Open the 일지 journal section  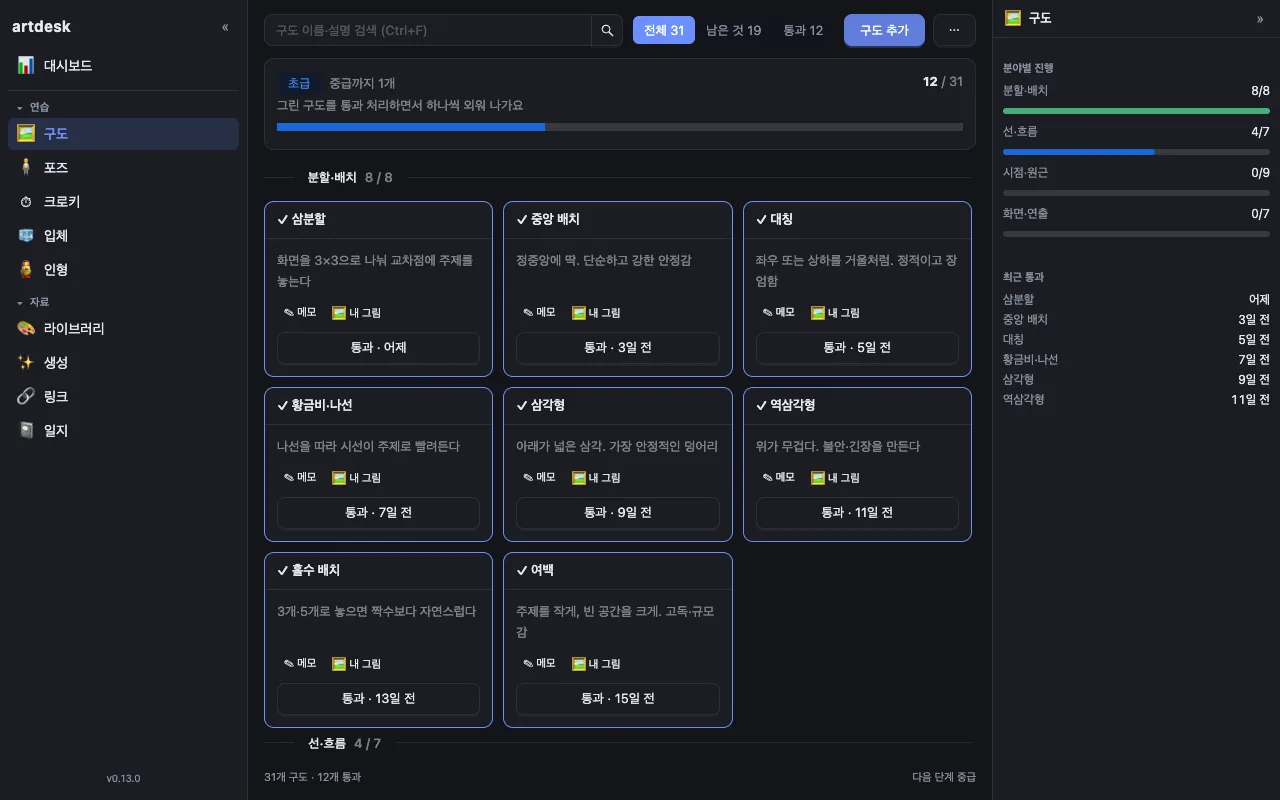pyautogui.click(x=123, y=430)
